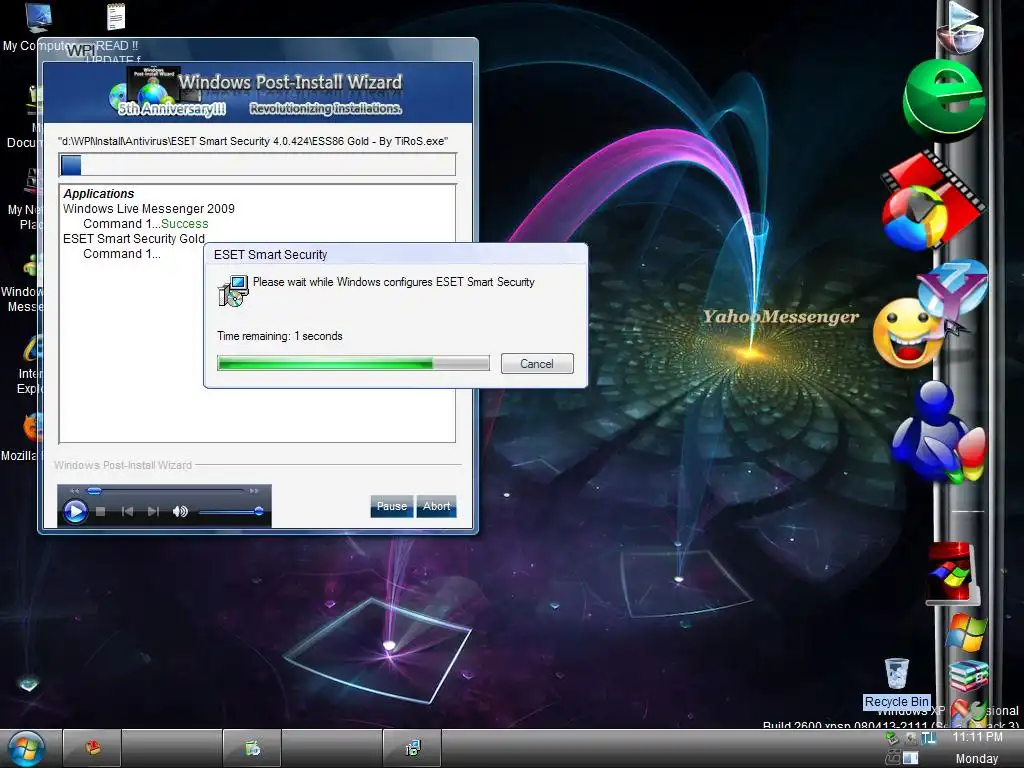Click the 'Time remaining: 1 seconds' text
Viewport: 1024px width, 768px height.
[x=280, y=336]
